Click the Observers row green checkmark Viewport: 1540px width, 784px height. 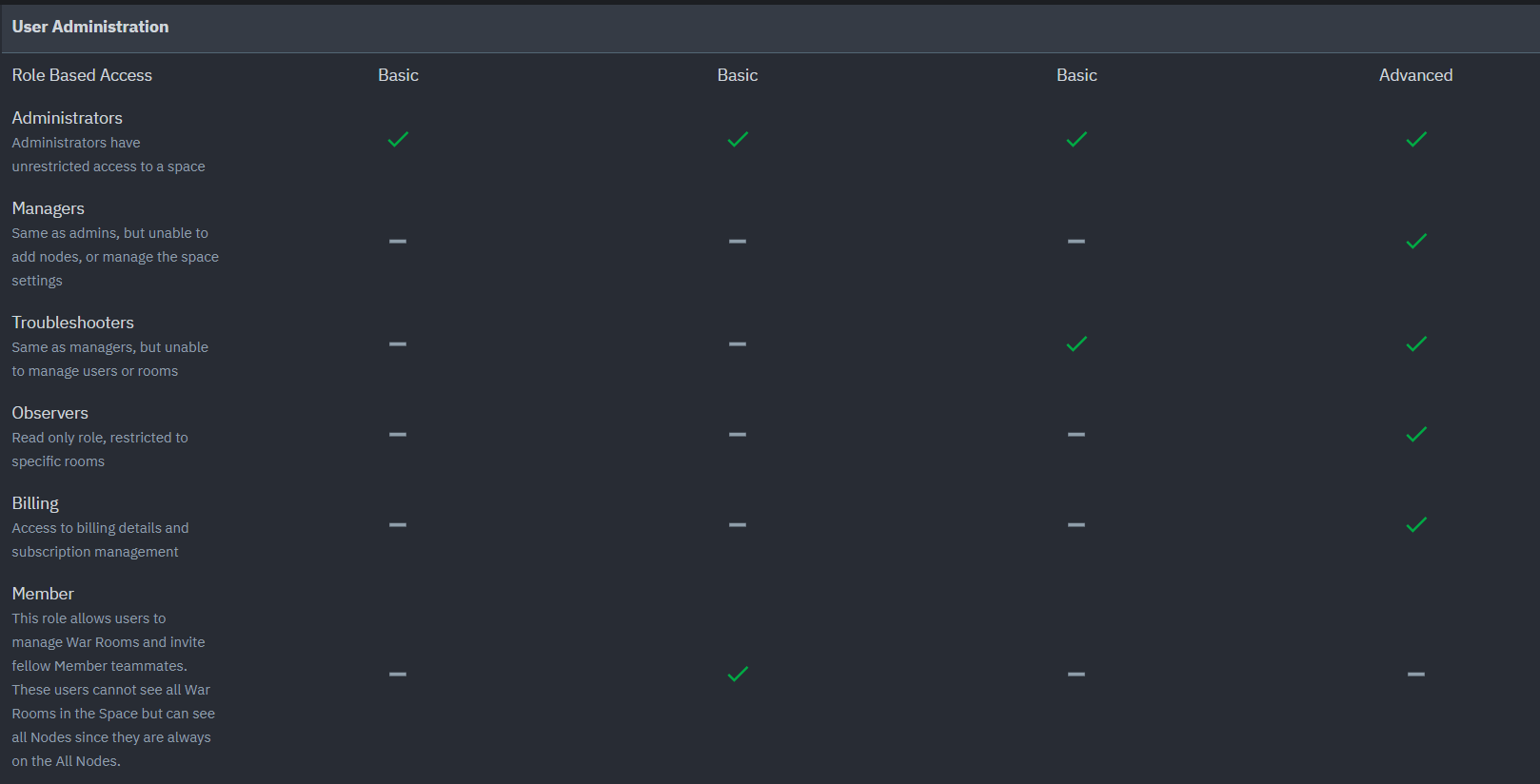coord(1416,434)
